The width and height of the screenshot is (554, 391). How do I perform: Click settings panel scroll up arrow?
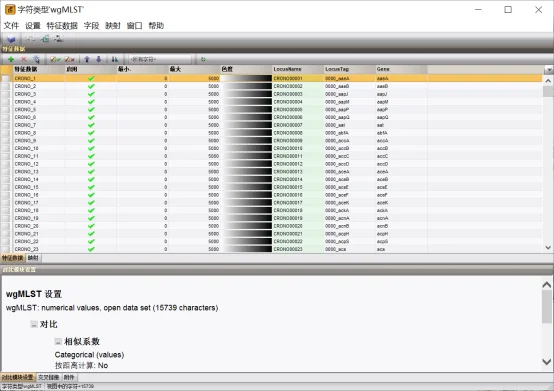click(x=547, y=285)
